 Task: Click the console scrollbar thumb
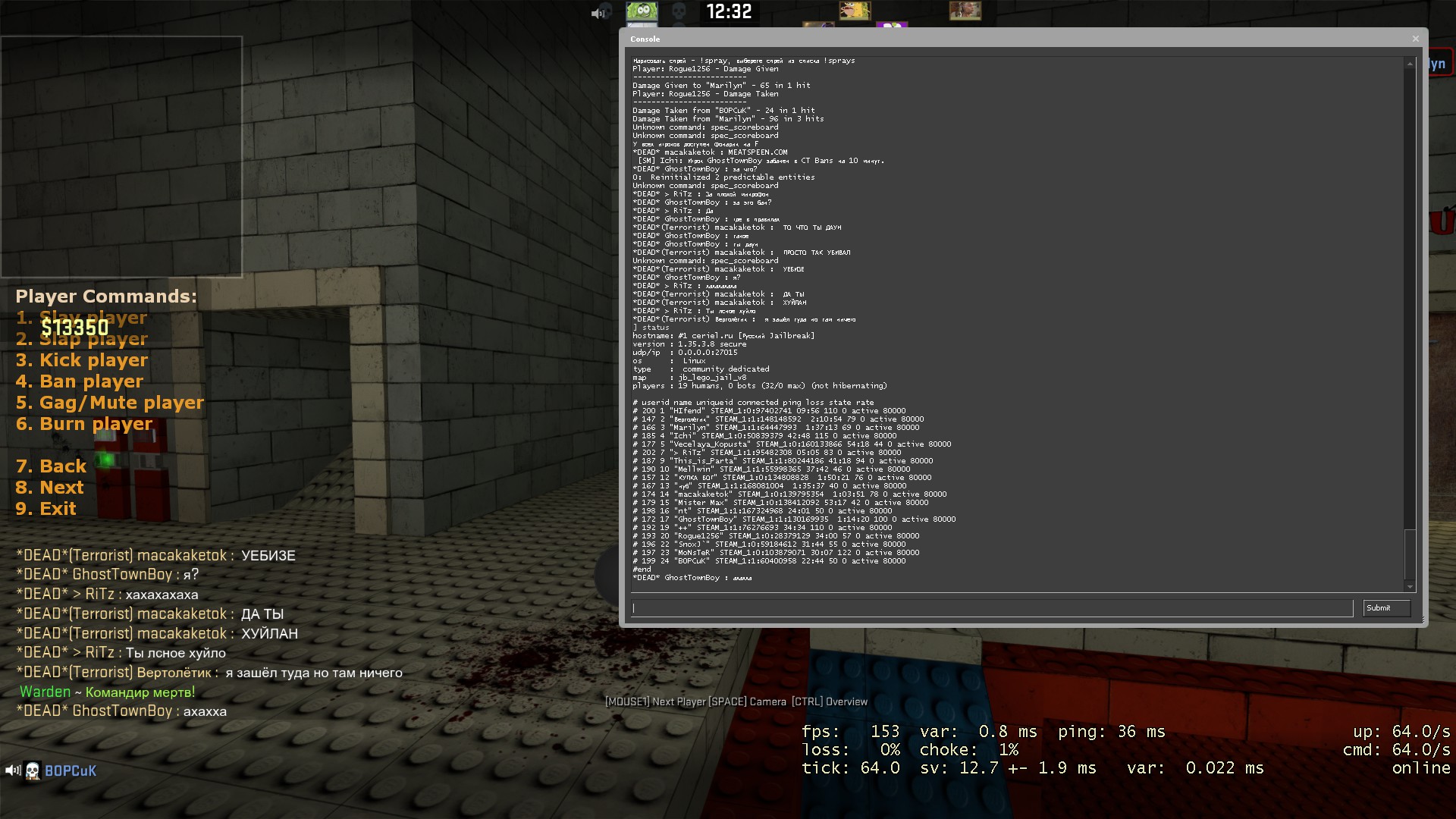1410,554
